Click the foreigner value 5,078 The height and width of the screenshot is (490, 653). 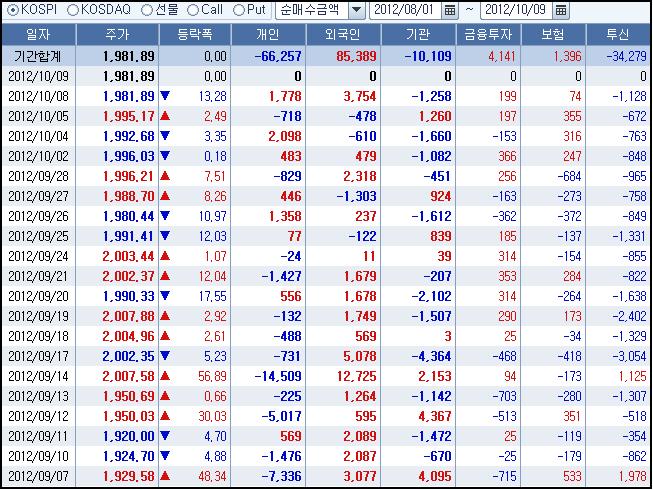(360, 356)
